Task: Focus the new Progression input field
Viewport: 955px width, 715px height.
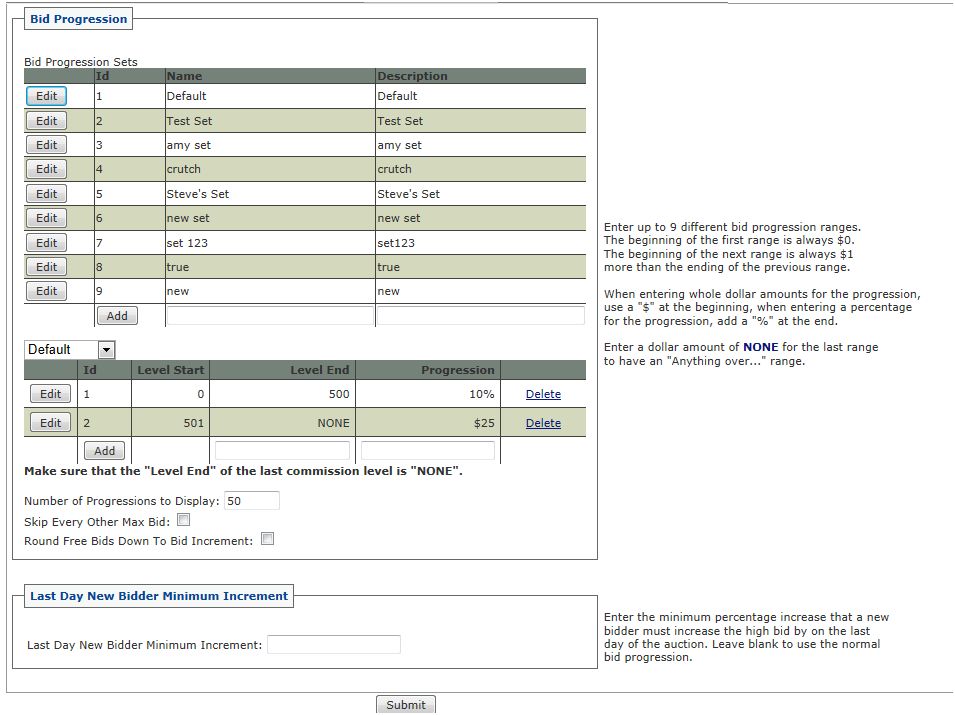Action: tap(428, 451)
